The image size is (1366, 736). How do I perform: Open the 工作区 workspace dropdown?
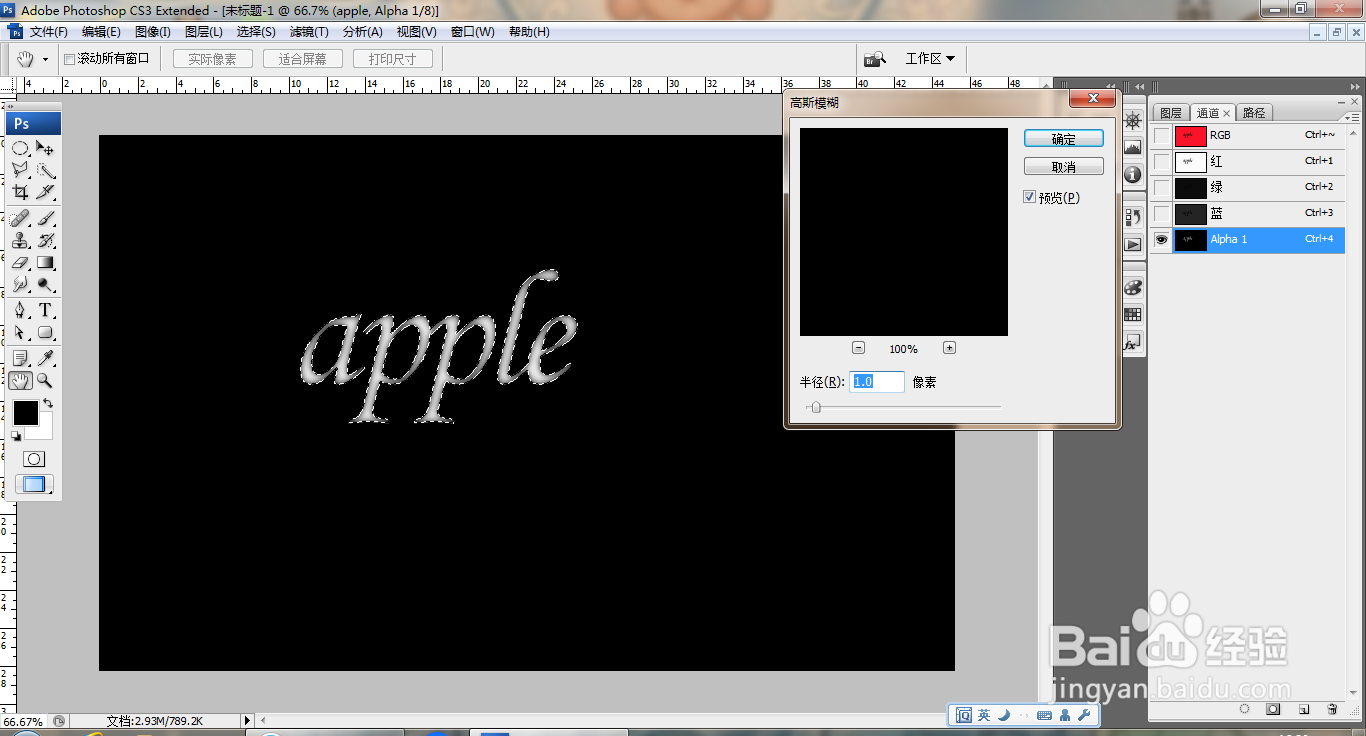tap(930, 59)
